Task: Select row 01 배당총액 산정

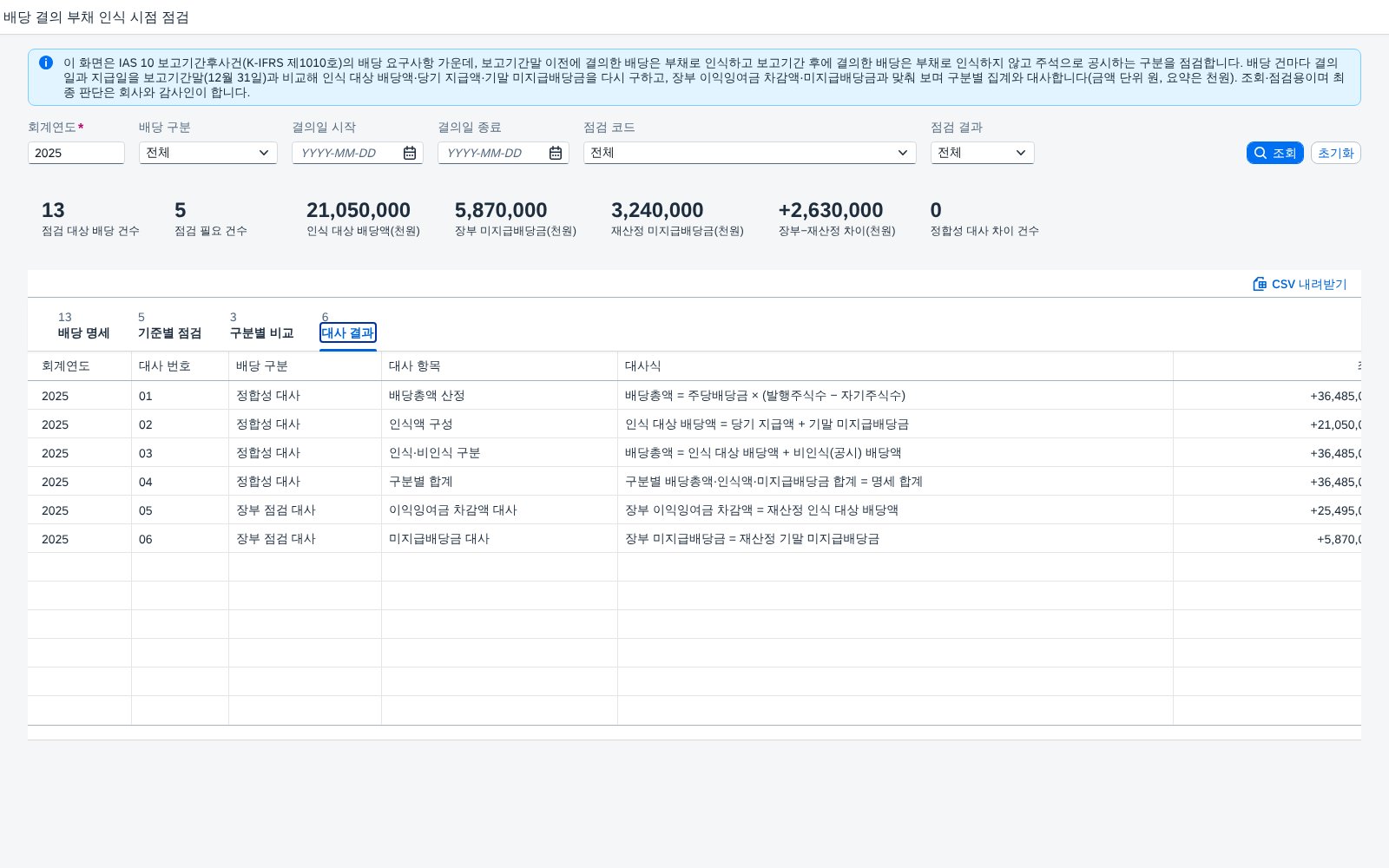Action: point(694,396)
